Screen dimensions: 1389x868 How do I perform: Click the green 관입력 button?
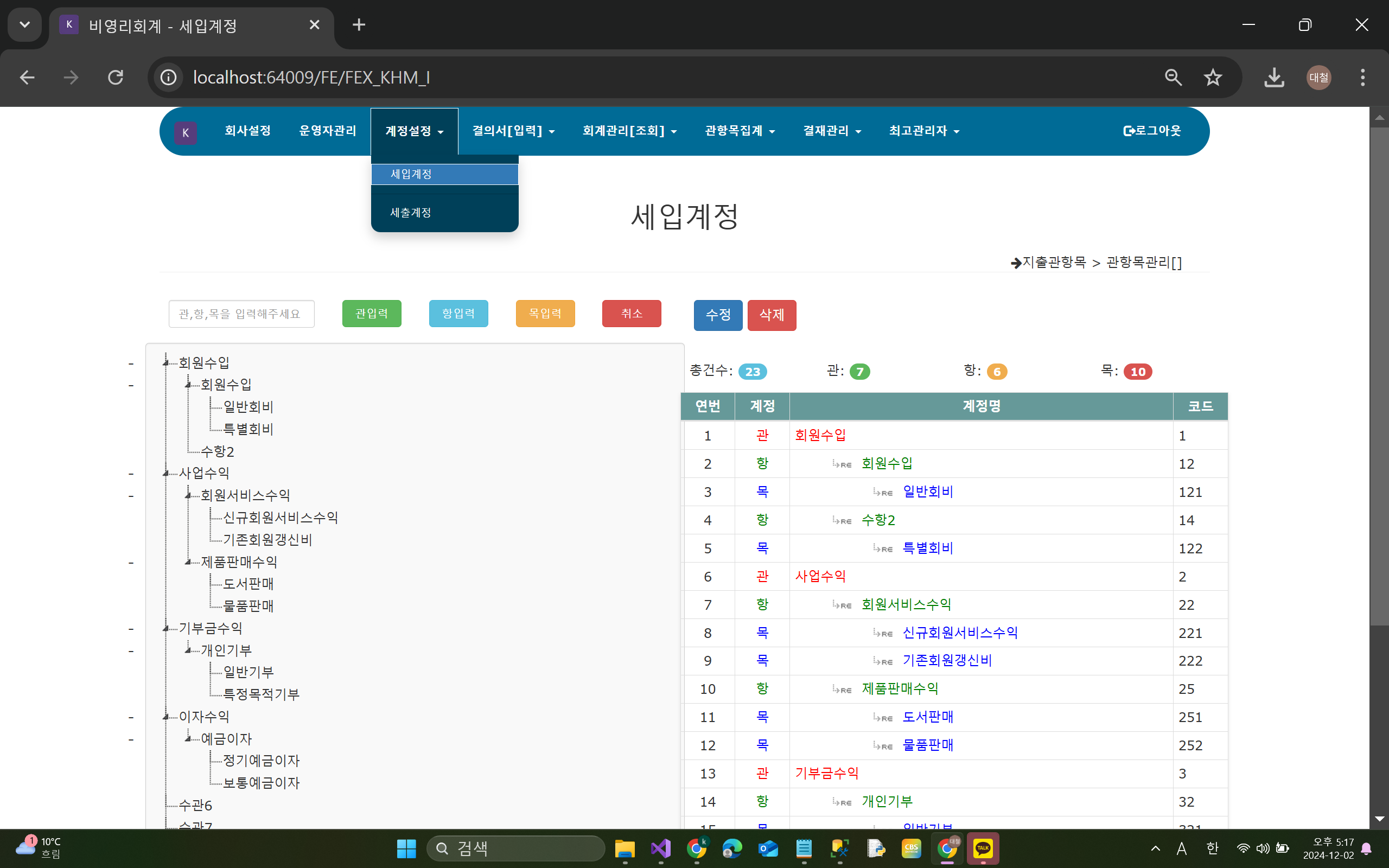(x=372, y=314)
